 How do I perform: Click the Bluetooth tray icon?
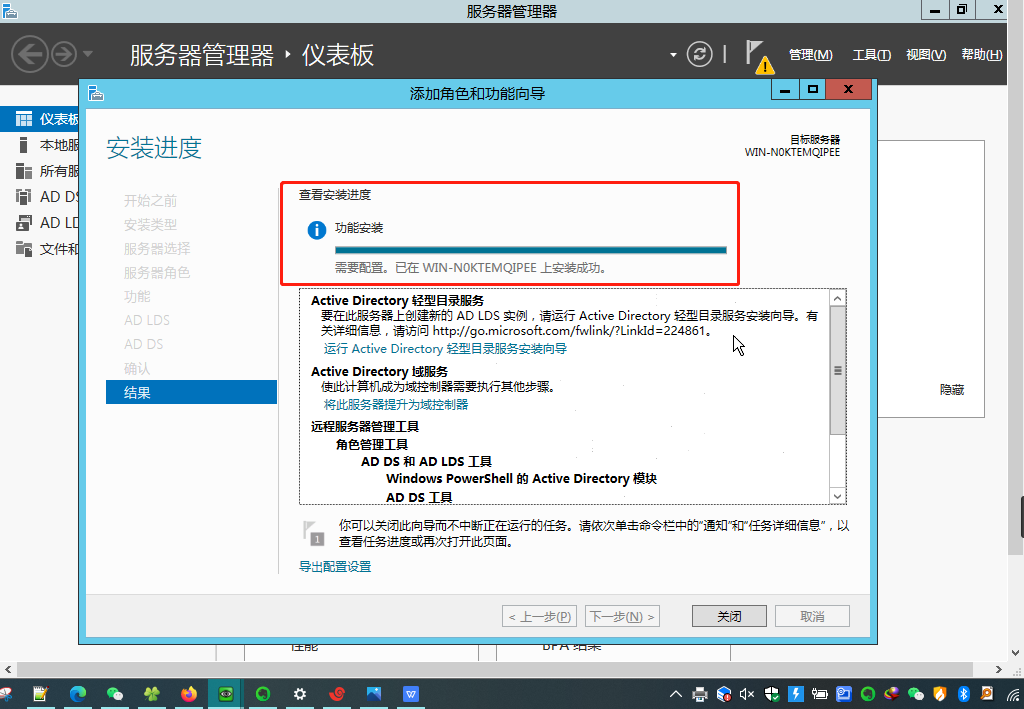pos(963,694)
